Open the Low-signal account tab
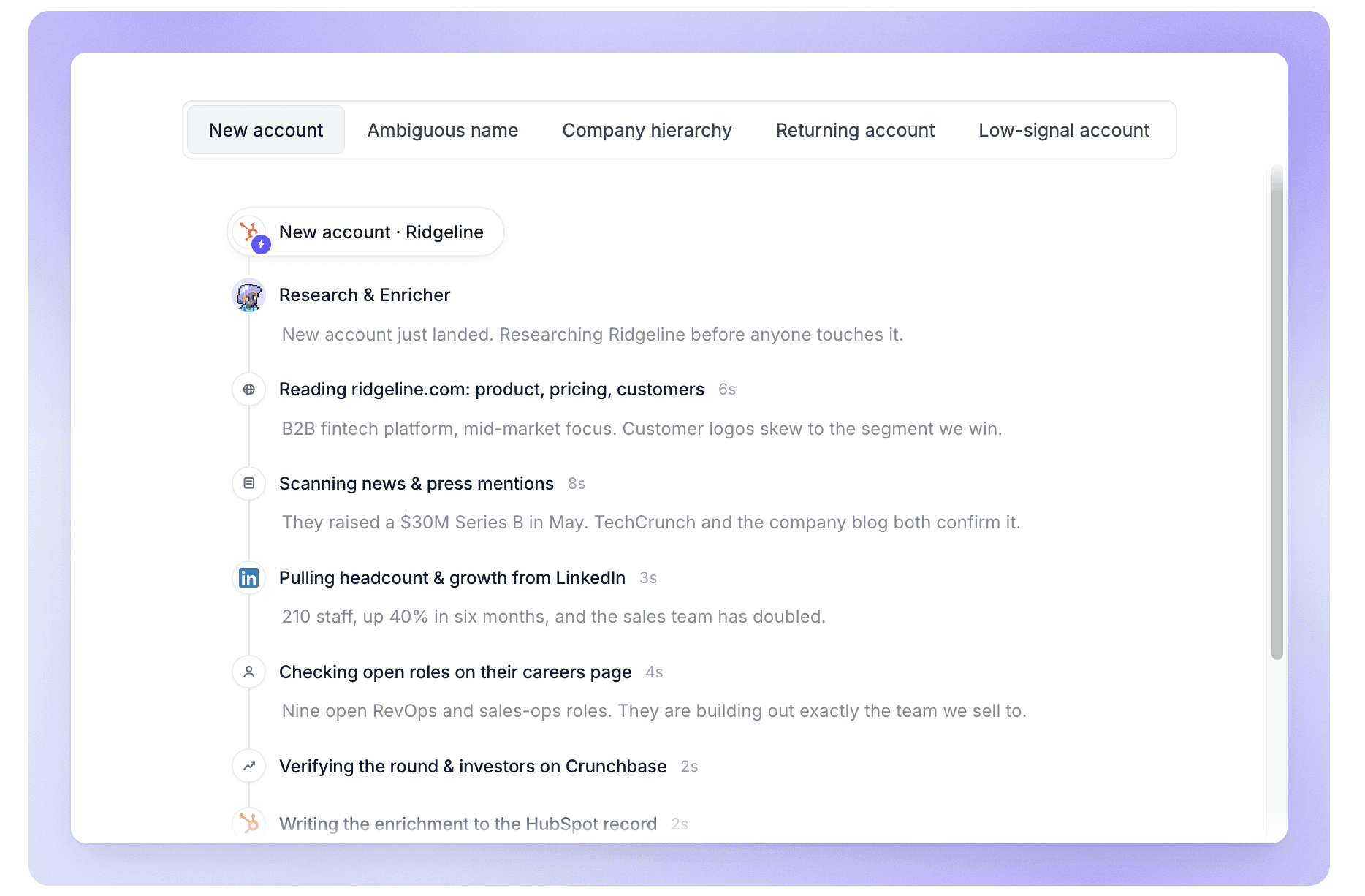The width and height of the screenshot is (1365, 896). [1064, 130]
